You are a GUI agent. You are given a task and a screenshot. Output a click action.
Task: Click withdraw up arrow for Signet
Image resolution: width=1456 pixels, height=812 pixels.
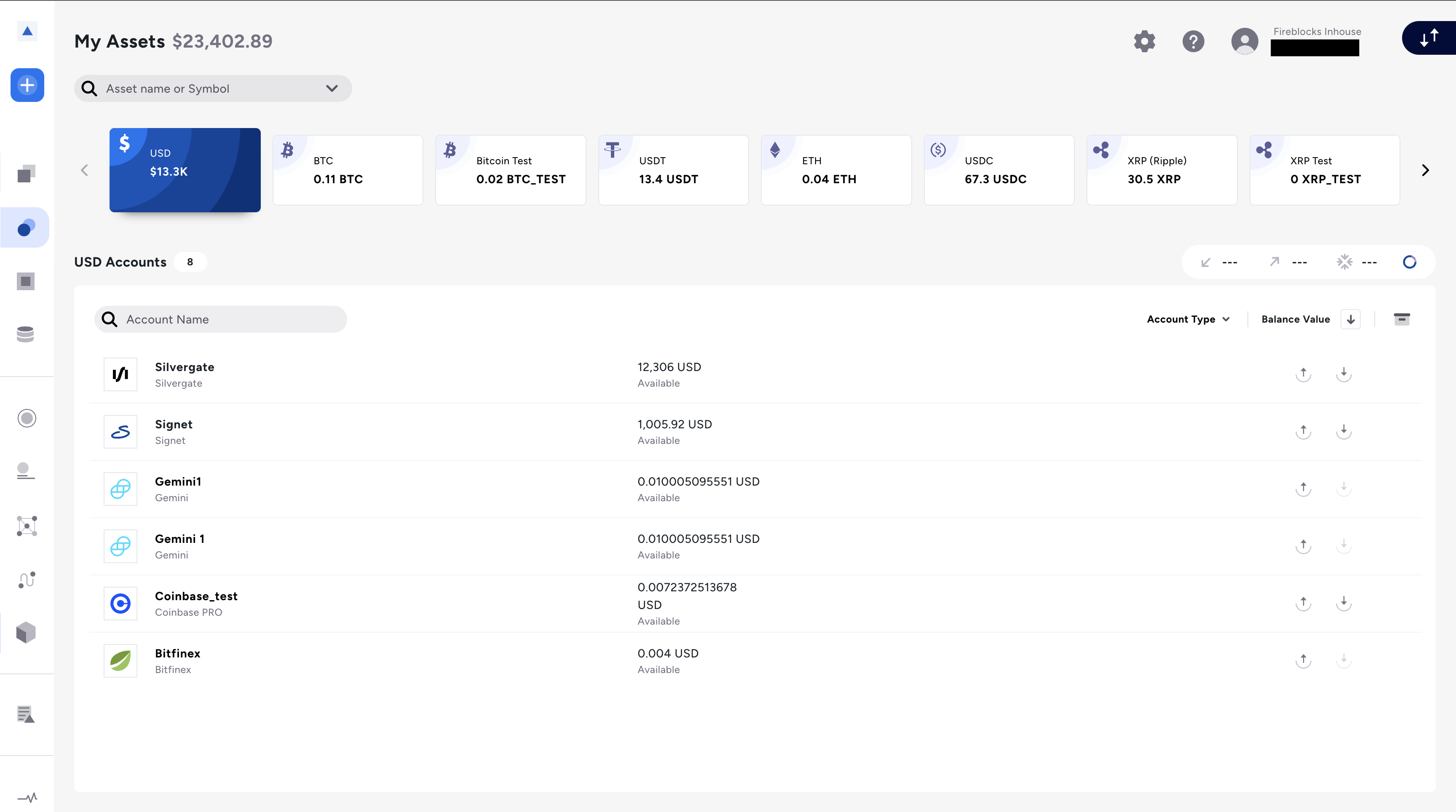[1303, 432]
